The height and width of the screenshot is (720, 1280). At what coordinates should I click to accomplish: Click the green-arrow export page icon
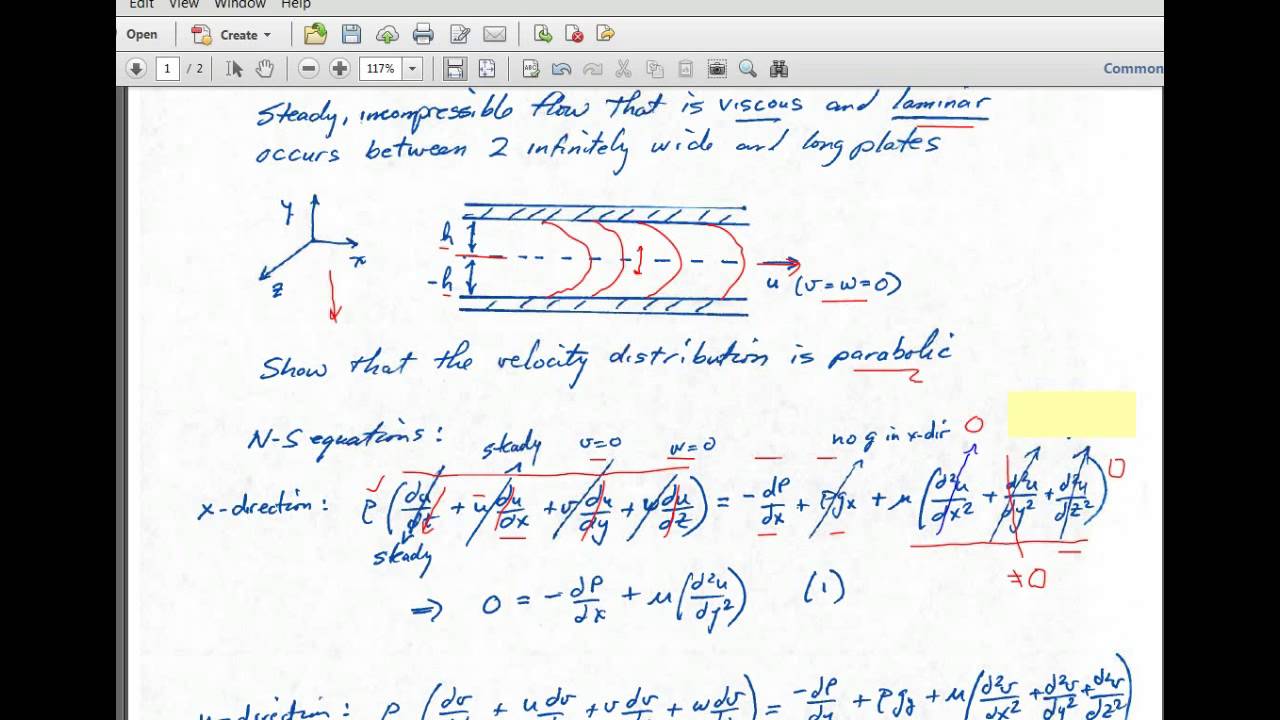pyautogui.click(x=543, y=34)
